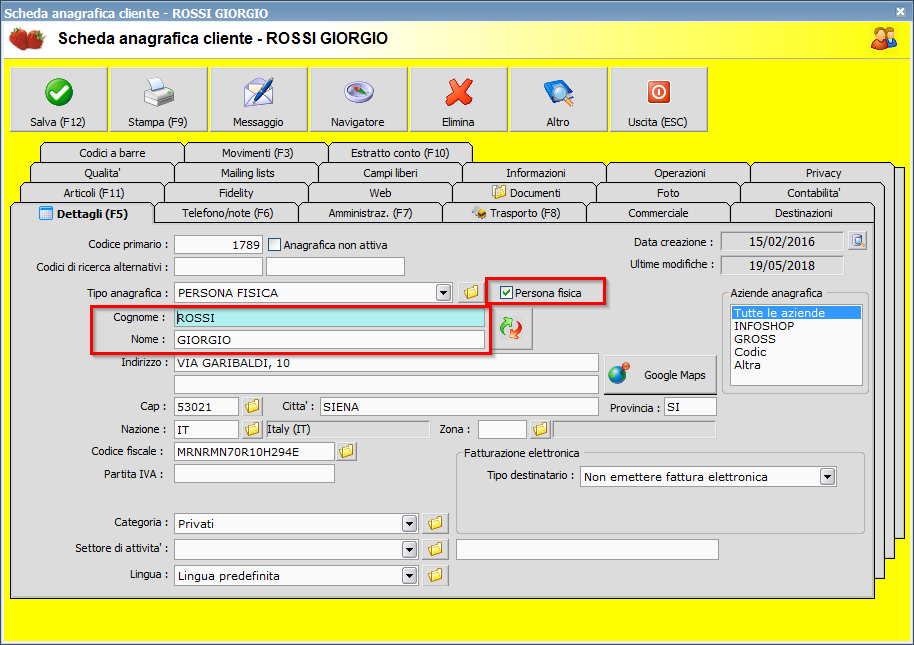
Task: Open the Documenti tab
Action: tap(525, 192)
